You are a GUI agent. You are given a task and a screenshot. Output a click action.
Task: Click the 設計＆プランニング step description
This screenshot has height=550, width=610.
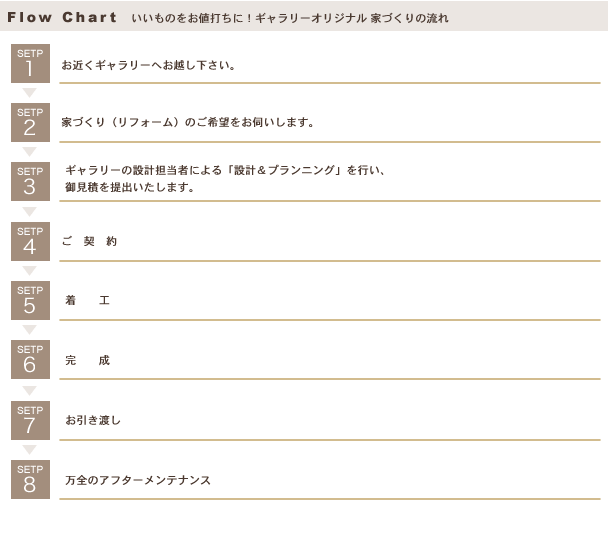coord(225,179)
